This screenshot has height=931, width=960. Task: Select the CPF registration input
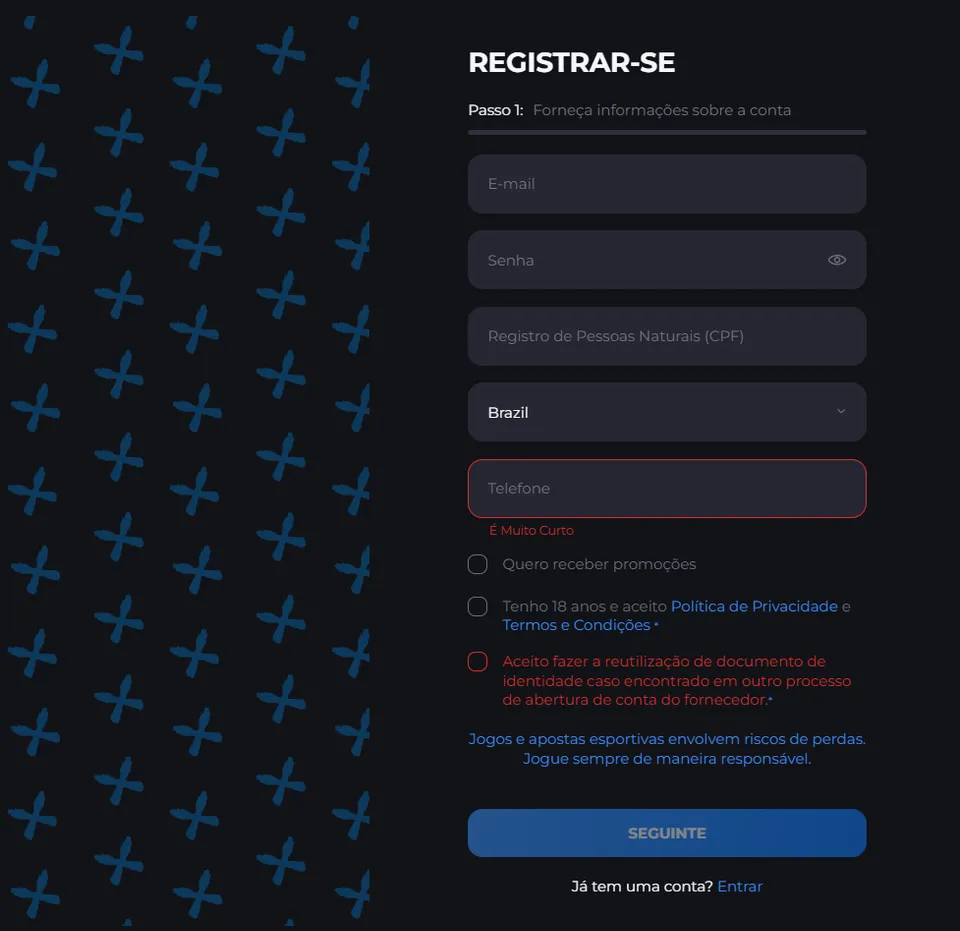click(667, 336)
